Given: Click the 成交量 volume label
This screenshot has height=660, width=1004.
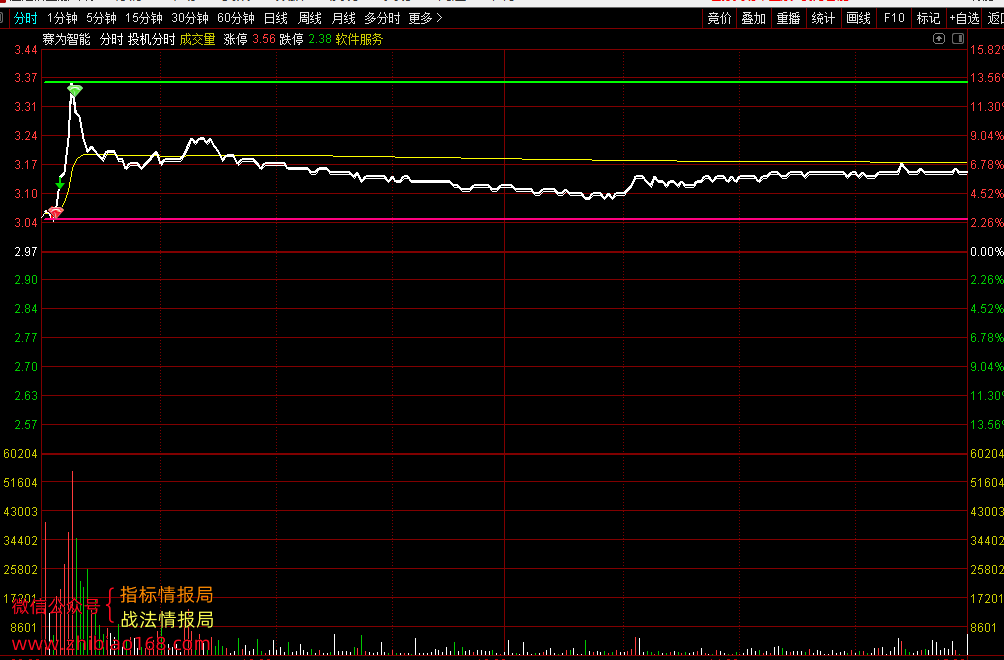Looking at the screenshot, I should pyautogui.click(x=197, y=39).
